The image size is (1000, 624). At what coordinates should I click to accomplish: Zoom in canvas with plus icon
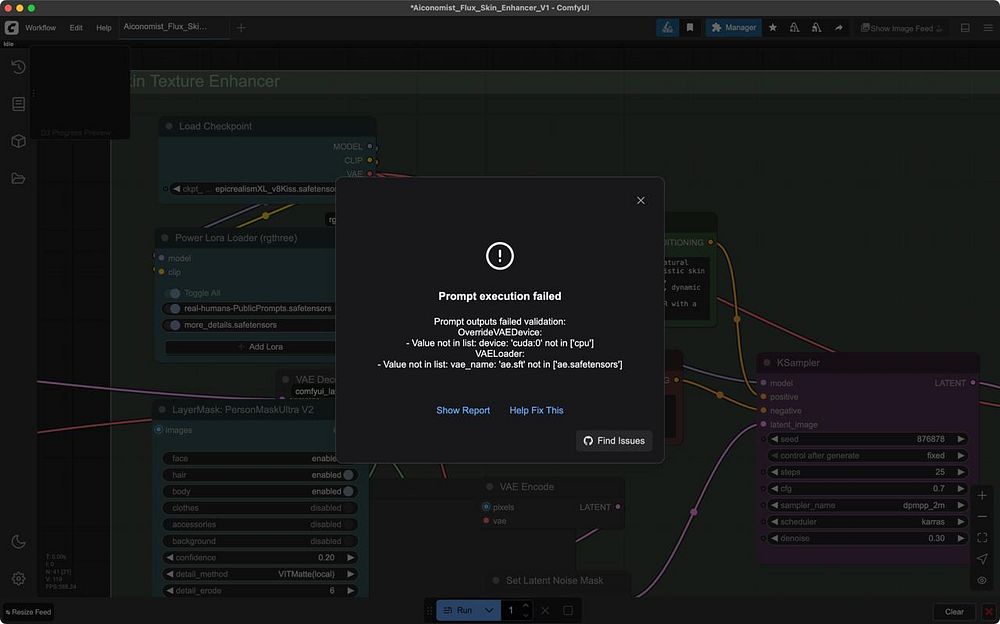click(x=982, y=496)
